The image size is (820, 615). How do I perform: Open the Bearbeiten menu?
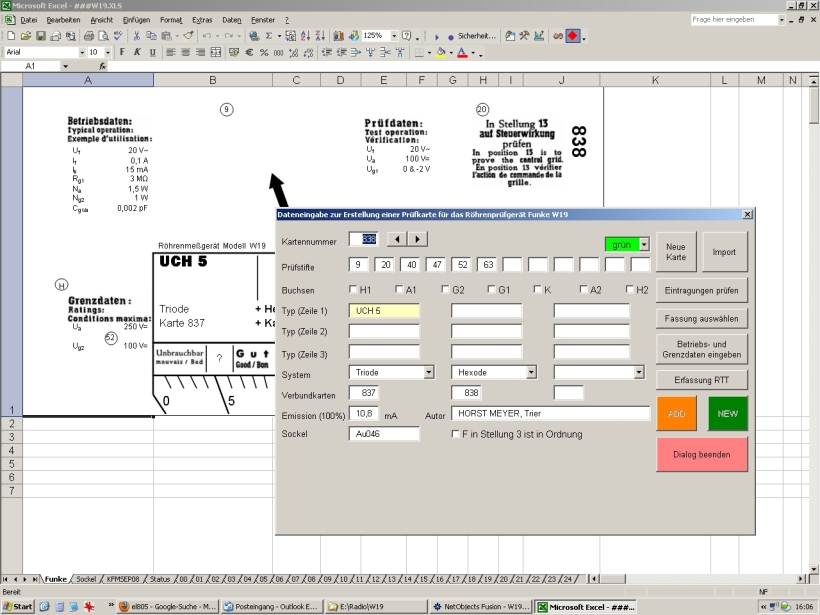click(63, 20)
